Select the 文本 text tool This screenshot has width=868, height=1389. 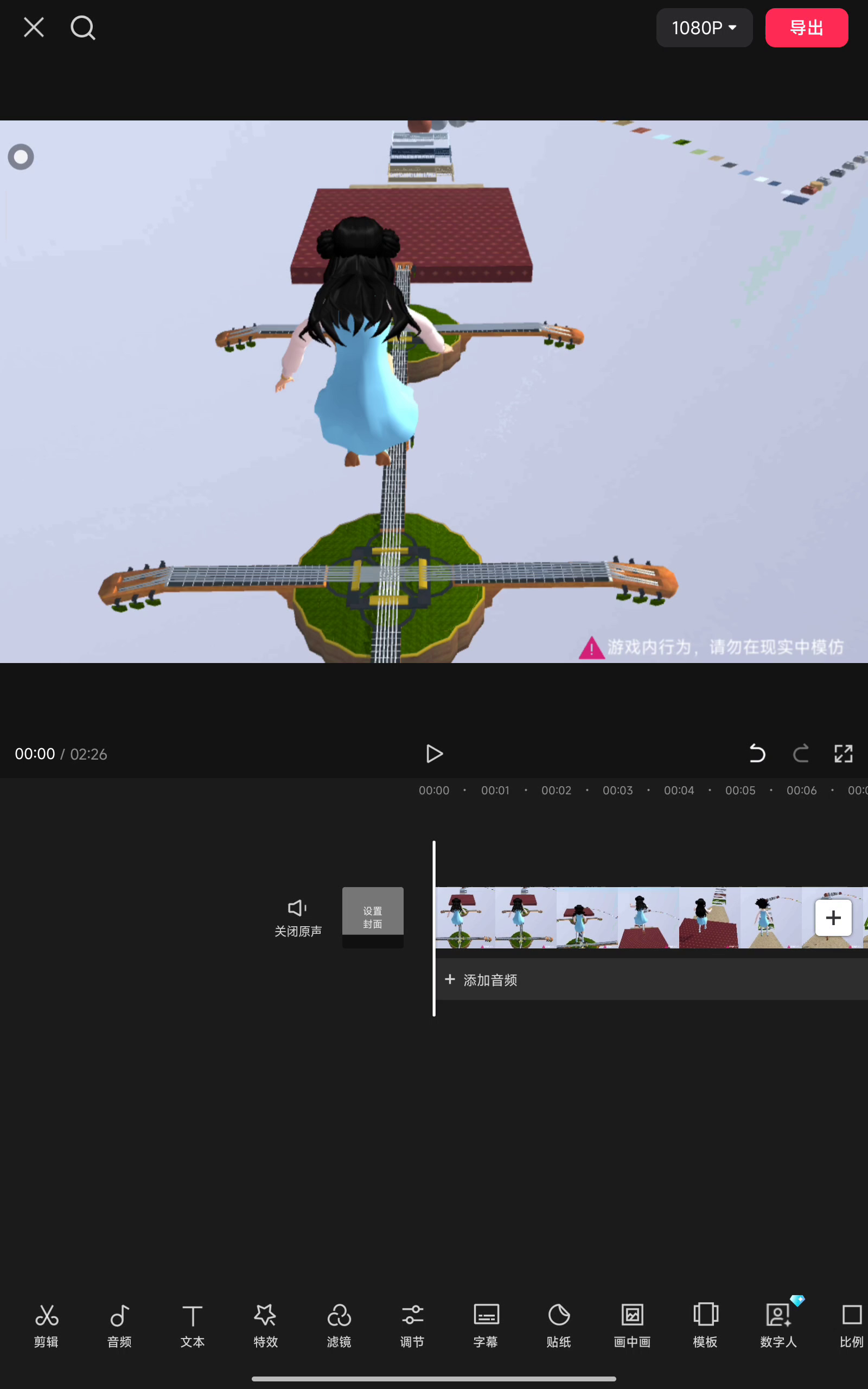tap(192, 1325)
